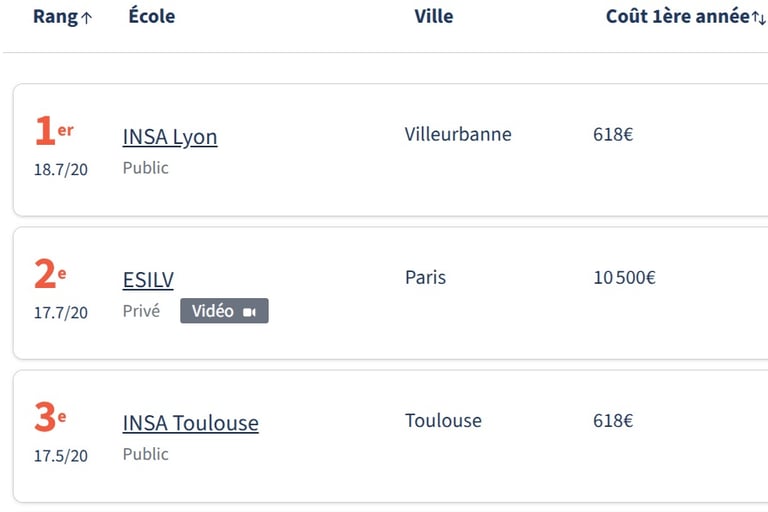Click the Coût 1ère année header text

click(678, 16)
